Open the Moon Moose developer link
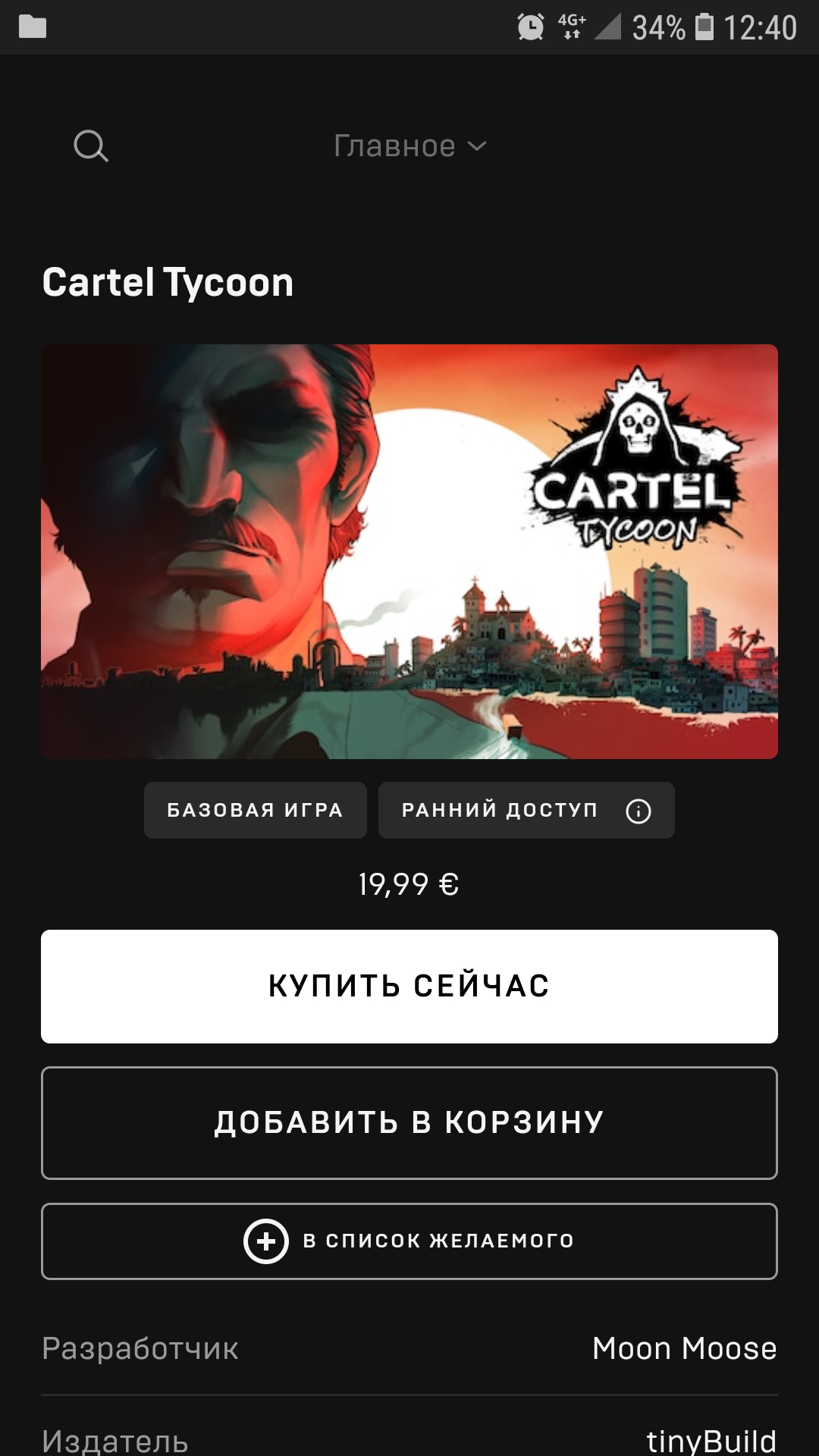819x1456 pixels. click(684, 1348)
